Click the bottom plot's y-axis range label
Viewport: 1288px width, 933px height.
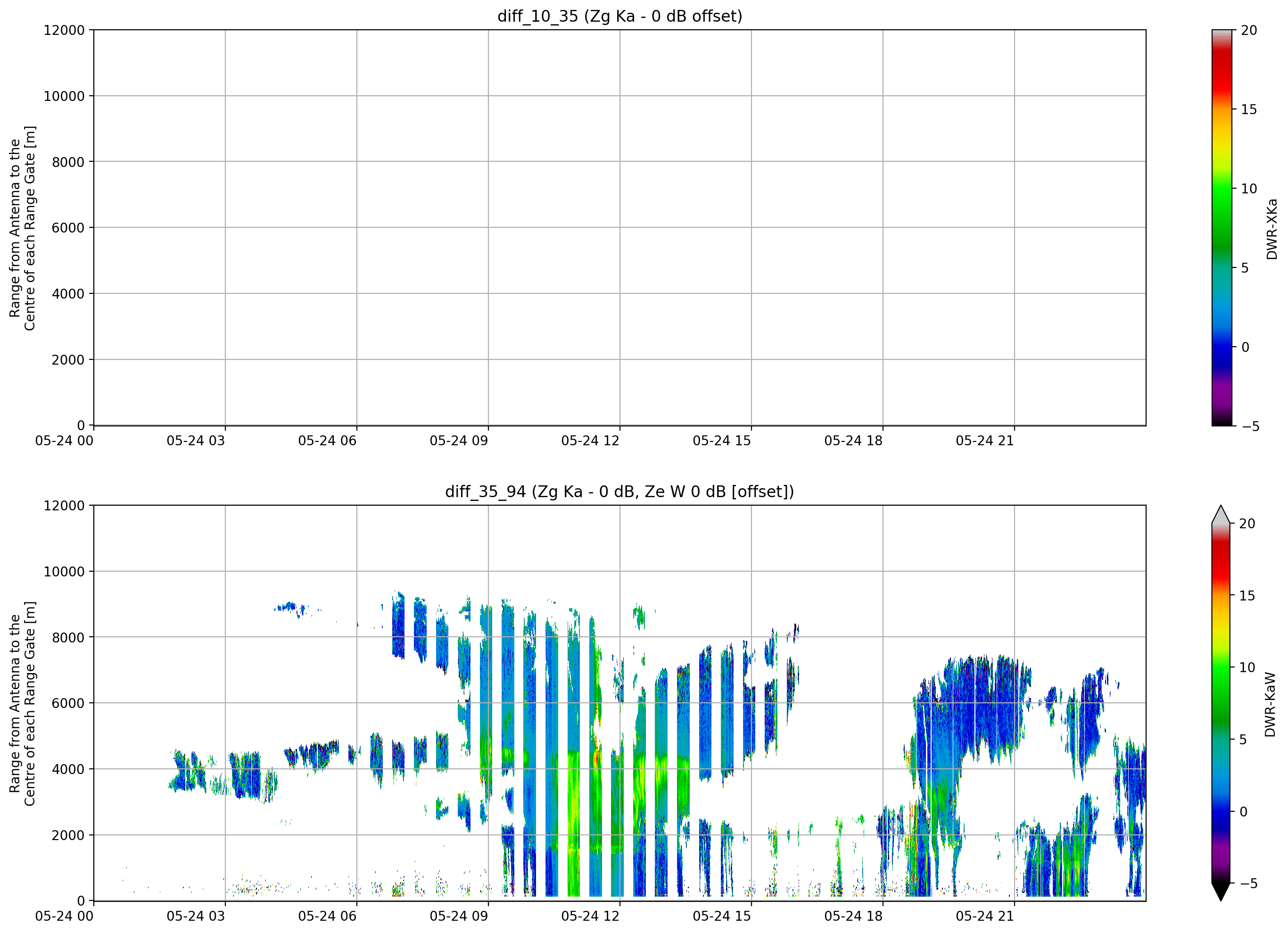[22, 703]
